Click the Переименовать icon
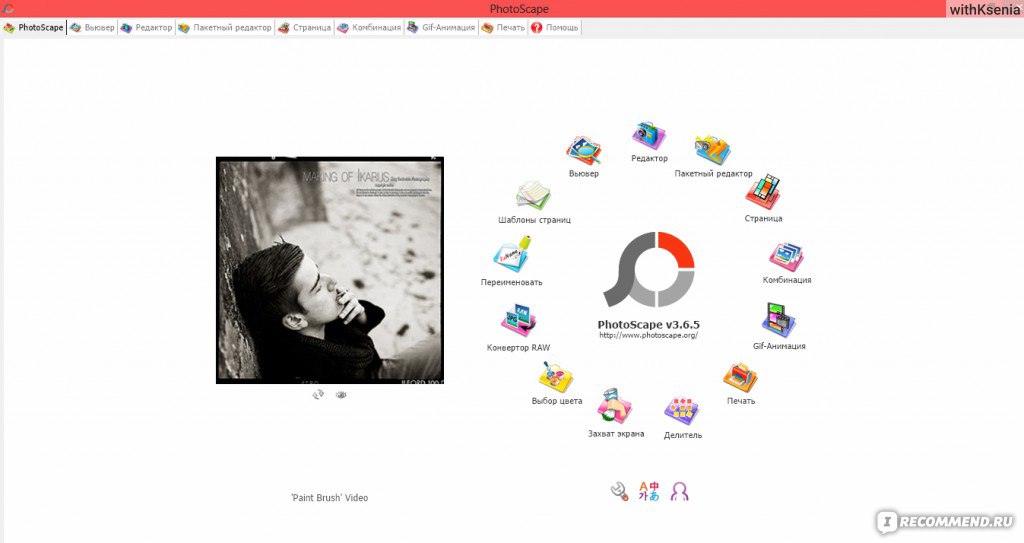The width and height of the screenshot is (1024, 543). (x=511, y=258)
